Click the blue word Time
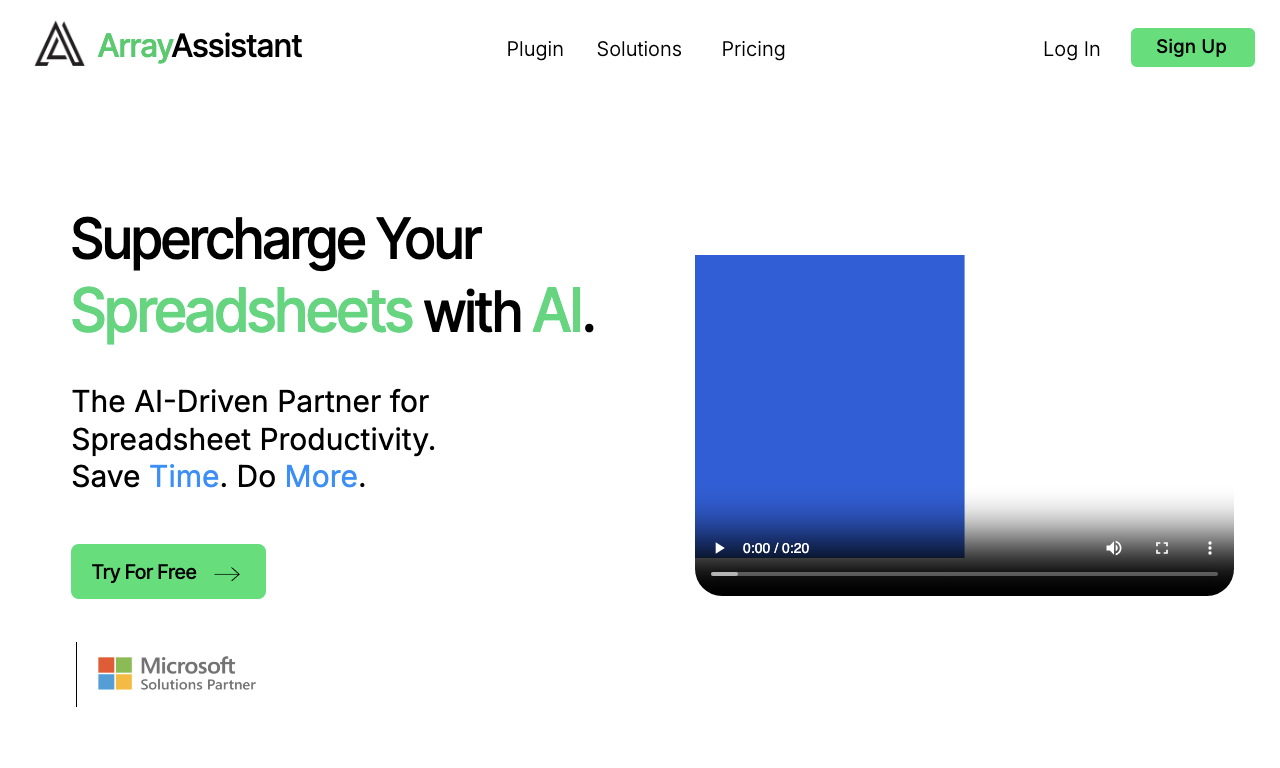The image size is (1280, 768). 184,477
